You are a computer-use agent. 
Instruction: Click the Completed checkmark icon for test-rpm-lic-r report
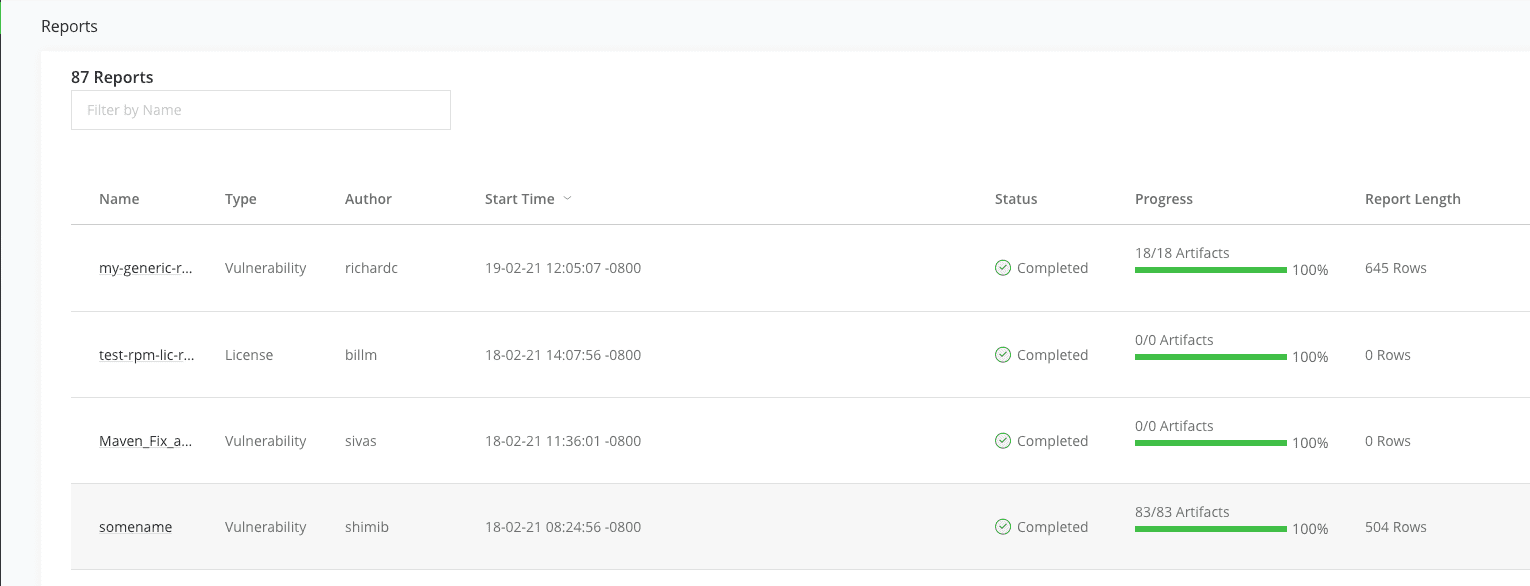(1002, 355)
